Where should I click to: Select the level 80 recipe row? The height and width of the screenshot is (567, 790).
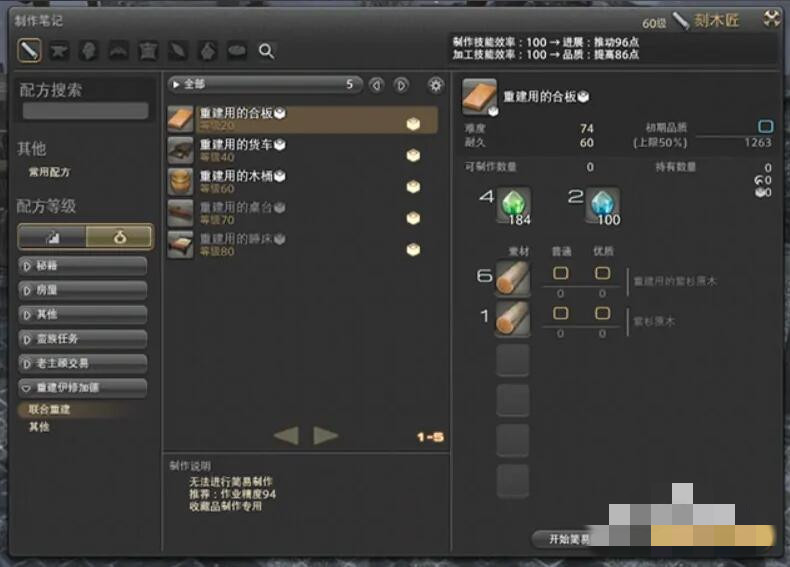(303, 244)
